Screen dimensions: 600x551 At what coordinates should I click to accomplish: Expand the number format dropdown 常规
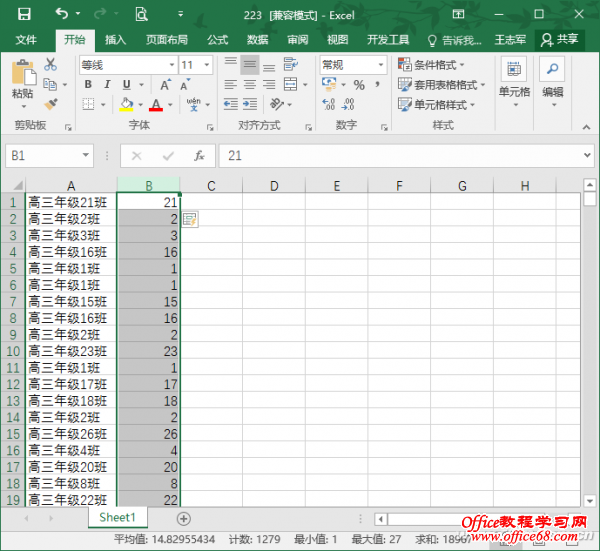click(381, 64)
